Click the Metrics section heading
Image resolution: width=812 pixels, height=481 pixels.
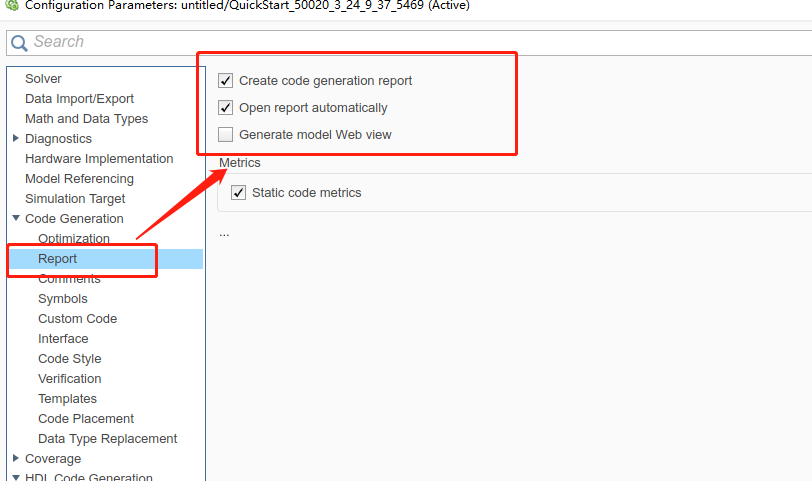click(240, 163)
